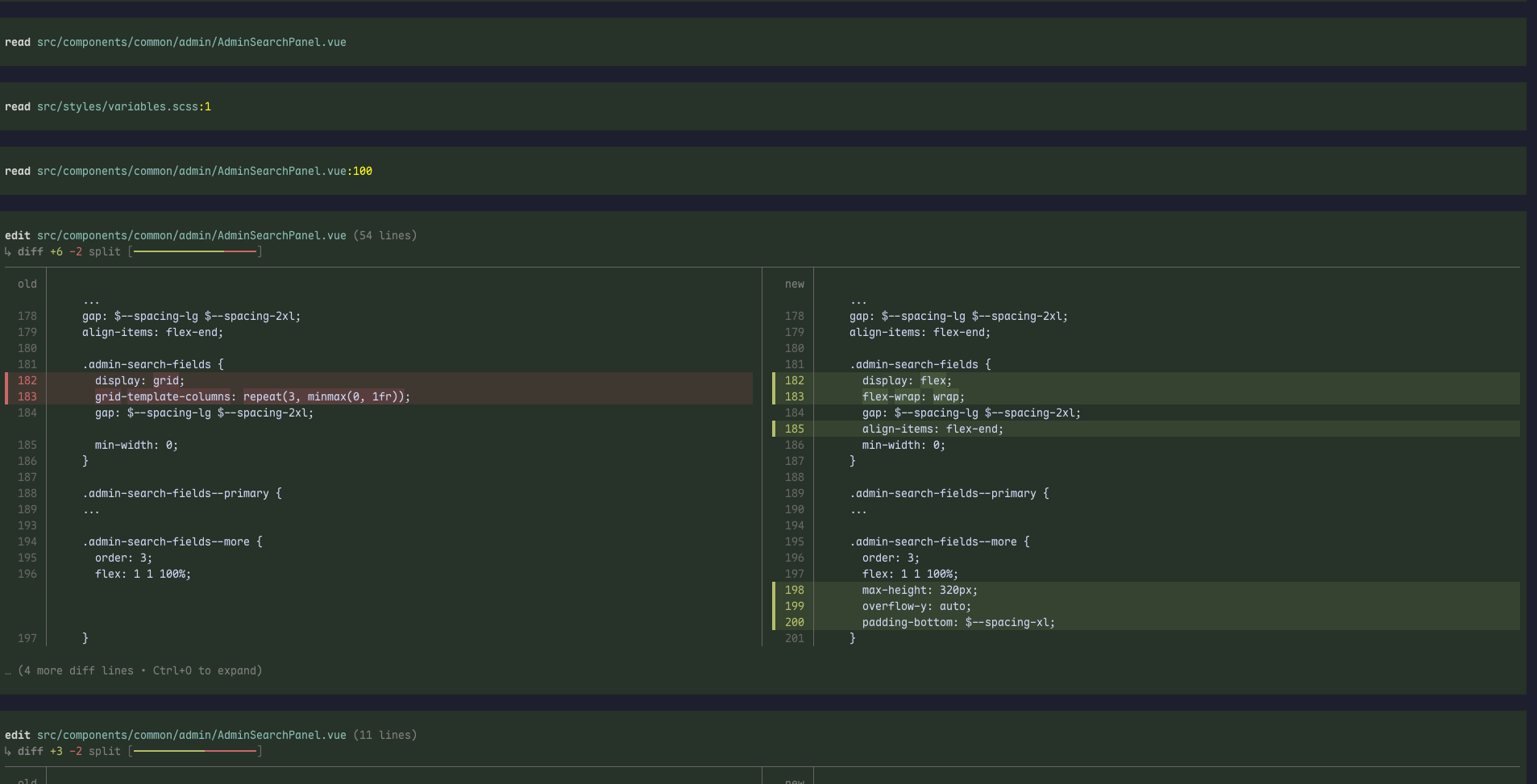
Task: Click "flex: 1 1 100%;" in the old pane
Action: (143, 574)
